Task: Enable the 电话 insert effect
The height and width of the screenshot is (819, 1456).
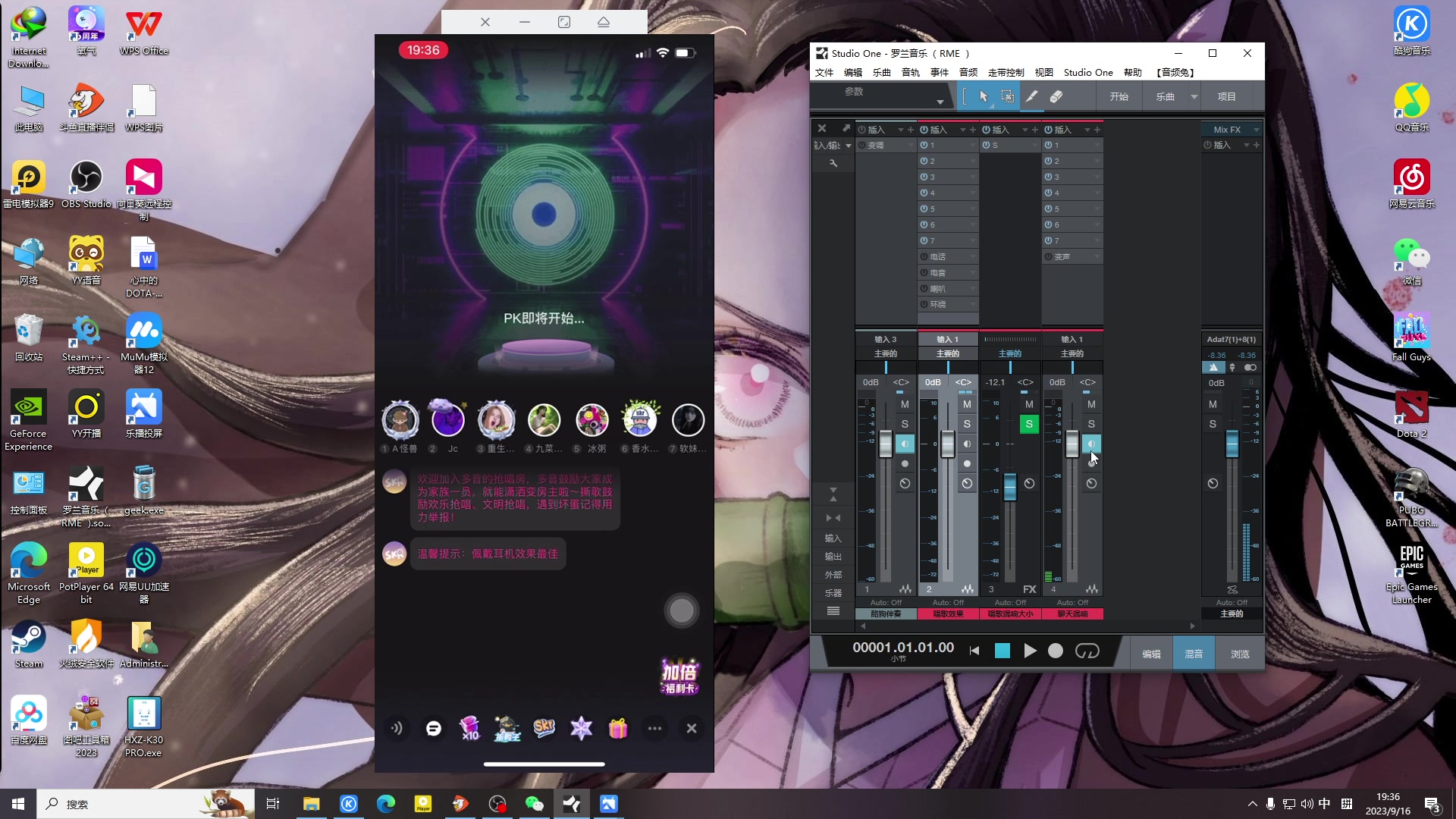Action: click(x=924, y=256)
